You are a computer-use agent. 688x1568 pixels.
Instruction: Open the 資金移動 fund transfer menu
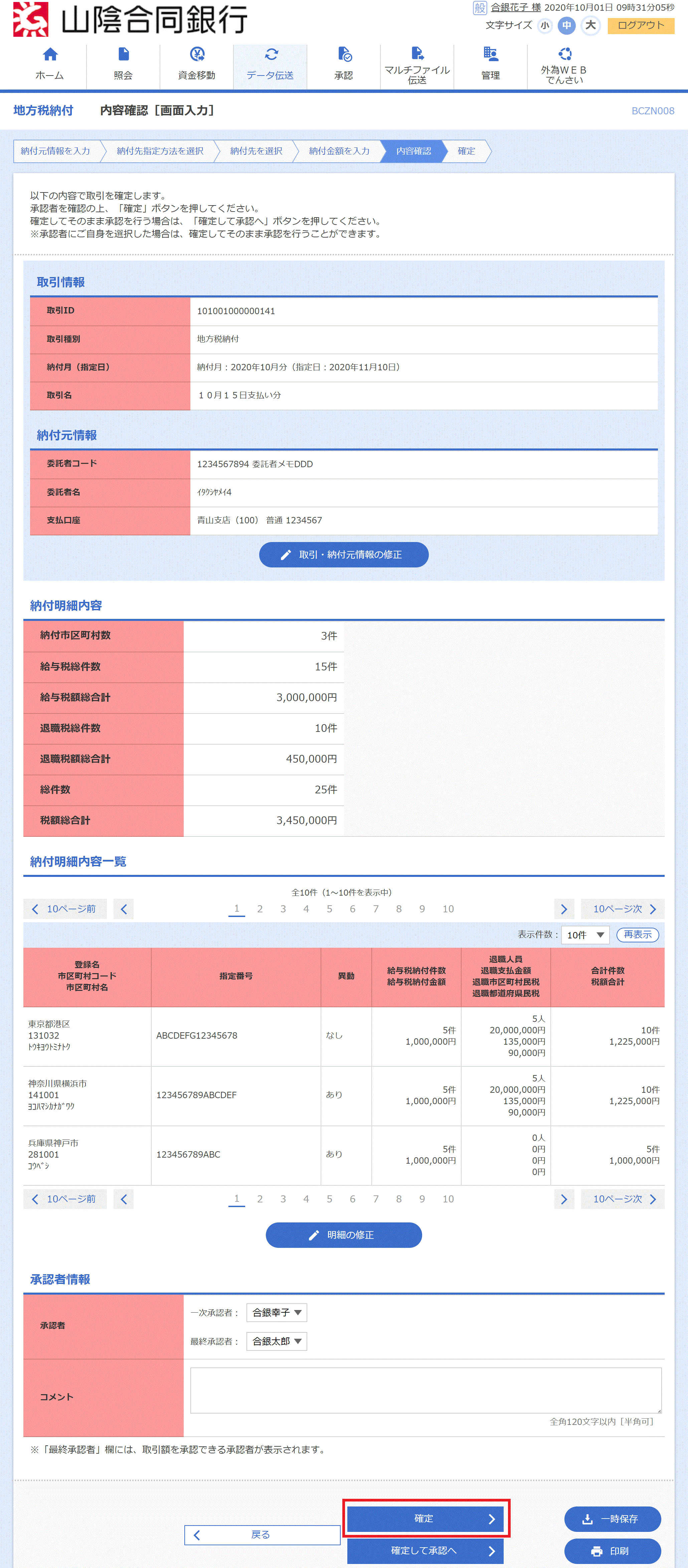pyautogui.click(x=196, y=66)
